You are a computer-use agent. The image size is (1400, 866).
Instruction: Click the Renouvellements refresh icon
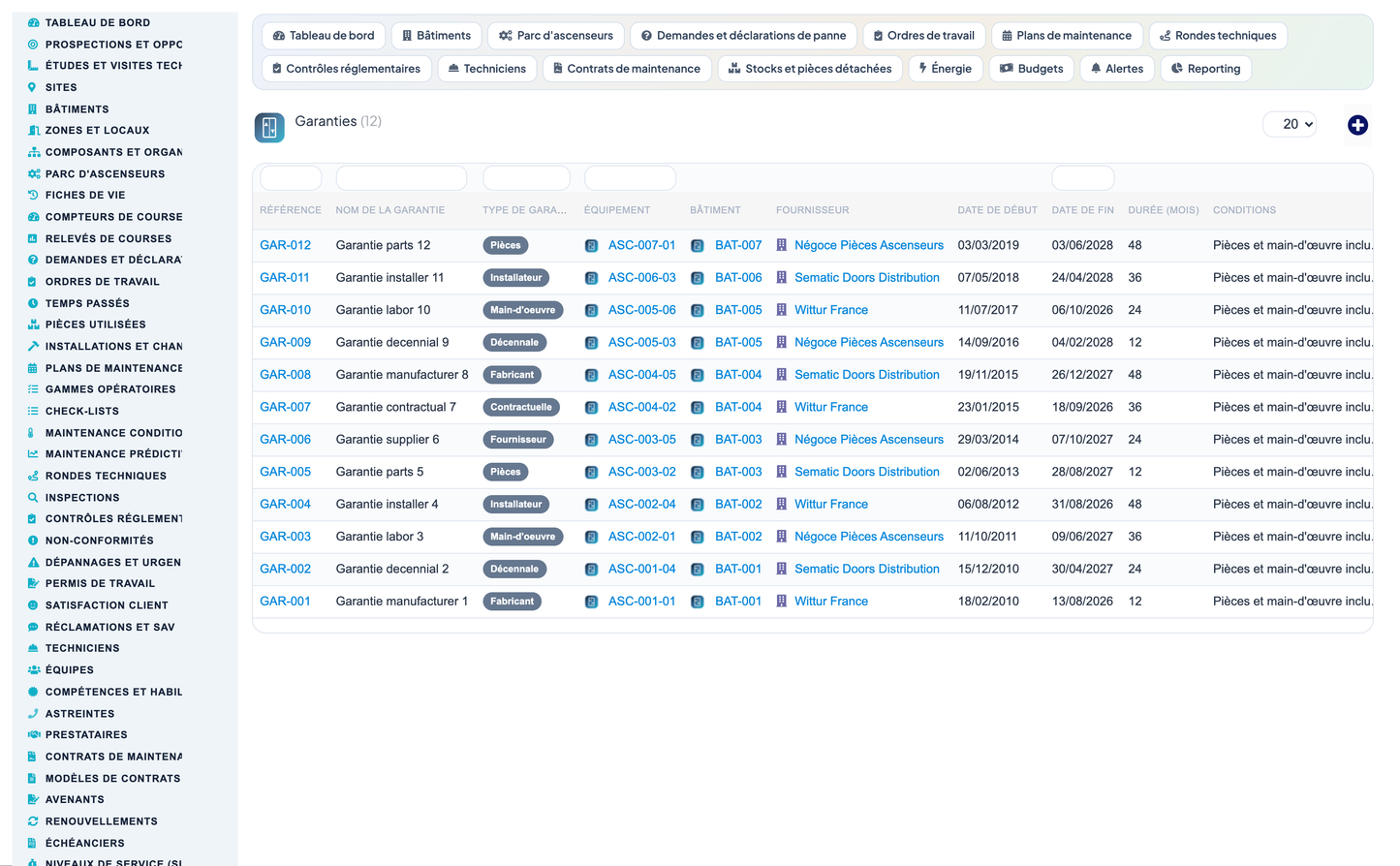coord(33,821)
